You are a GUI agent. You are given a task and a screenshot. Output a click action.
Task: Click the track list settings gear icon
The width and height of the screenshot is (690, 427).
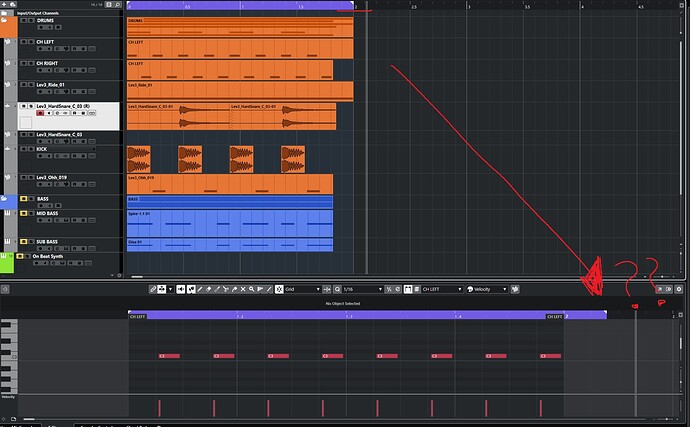[x=119, y=276]
